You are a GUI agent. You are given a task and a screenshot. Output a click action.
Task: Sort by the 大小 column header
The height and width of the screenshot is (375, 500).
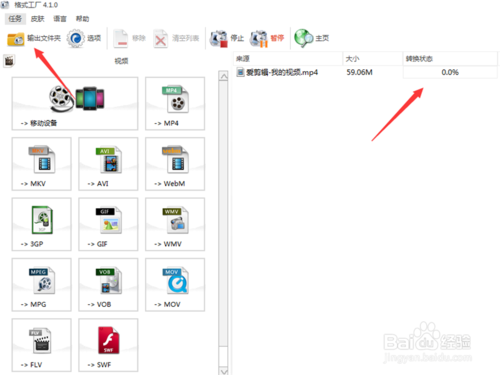[x=373, y=59]
